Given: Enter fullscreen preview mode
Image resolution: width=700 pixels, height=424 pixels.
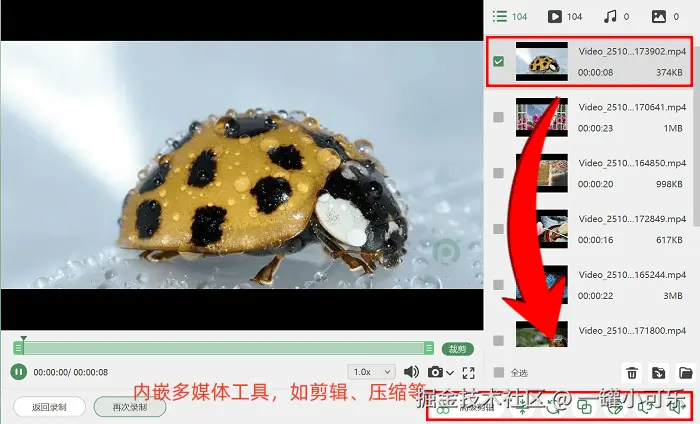Looking at the screenshot, I should coord(468,372).
